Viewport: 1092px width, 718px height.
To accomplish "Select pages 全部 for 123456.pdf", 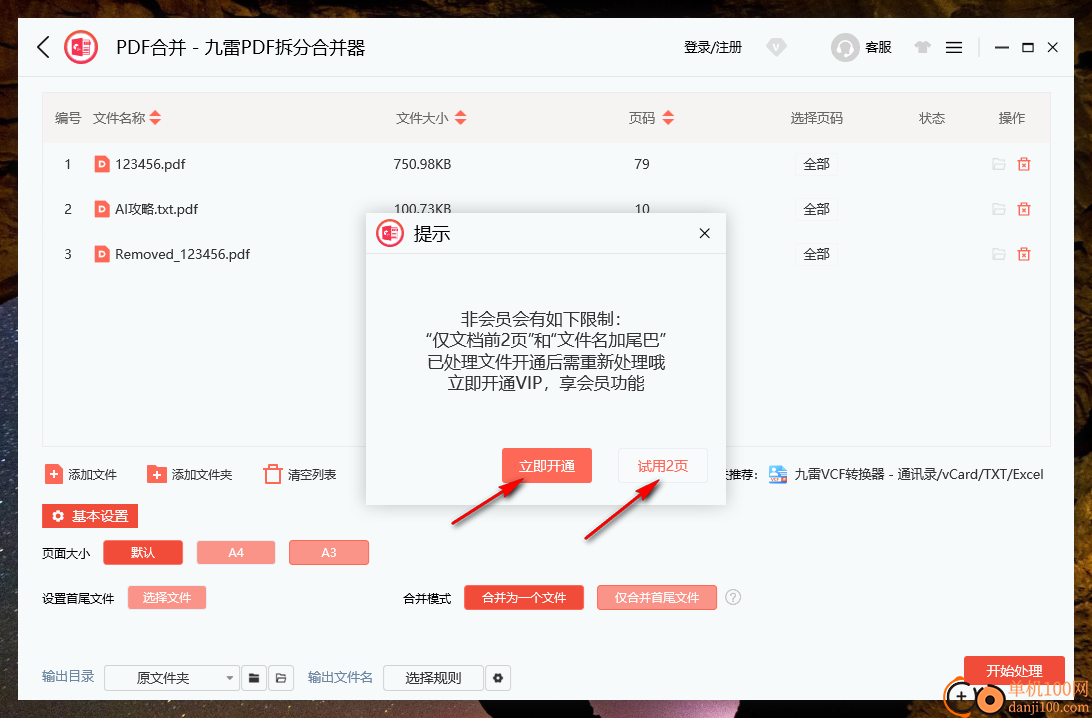I will (x=816, y=164).
